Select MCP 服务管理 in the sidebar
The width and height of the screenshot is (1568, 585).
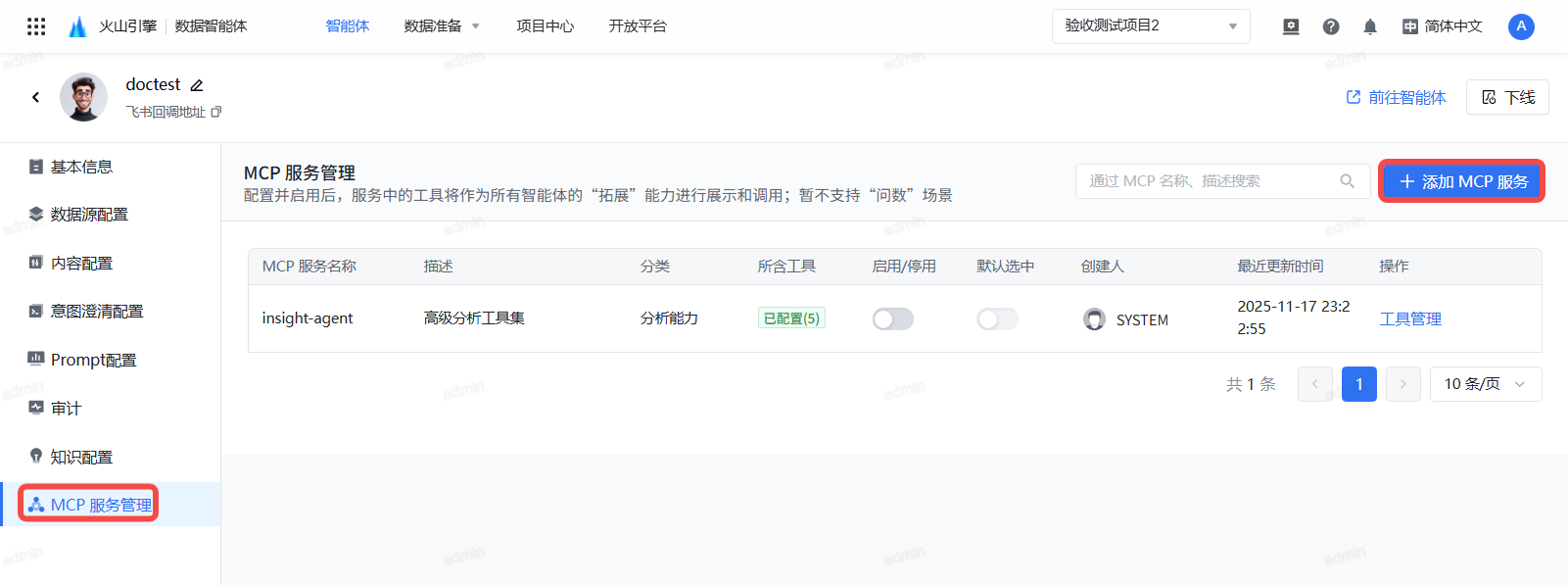[111, 505]
